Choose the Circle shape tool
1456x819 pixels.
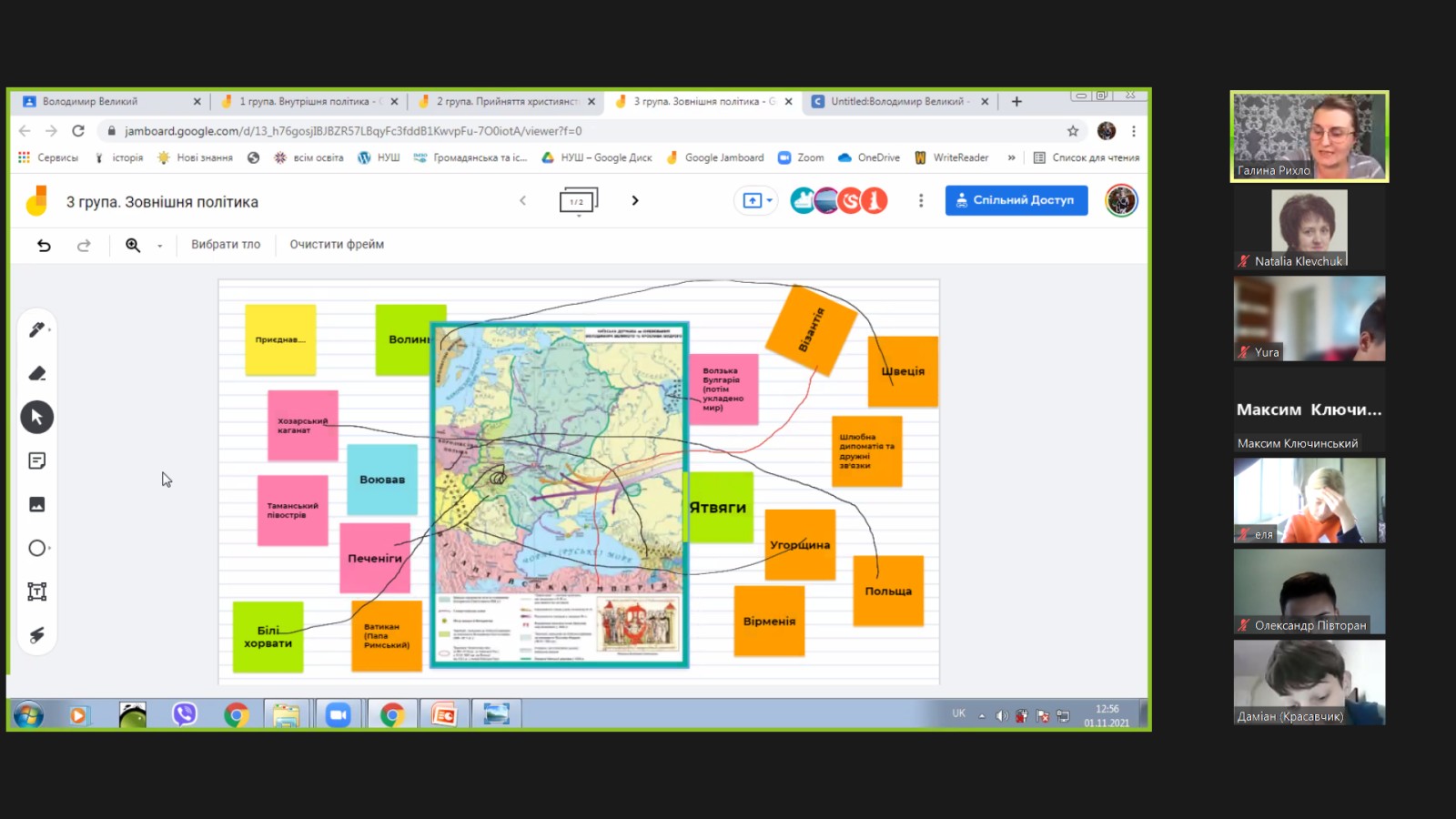point(36,548)
